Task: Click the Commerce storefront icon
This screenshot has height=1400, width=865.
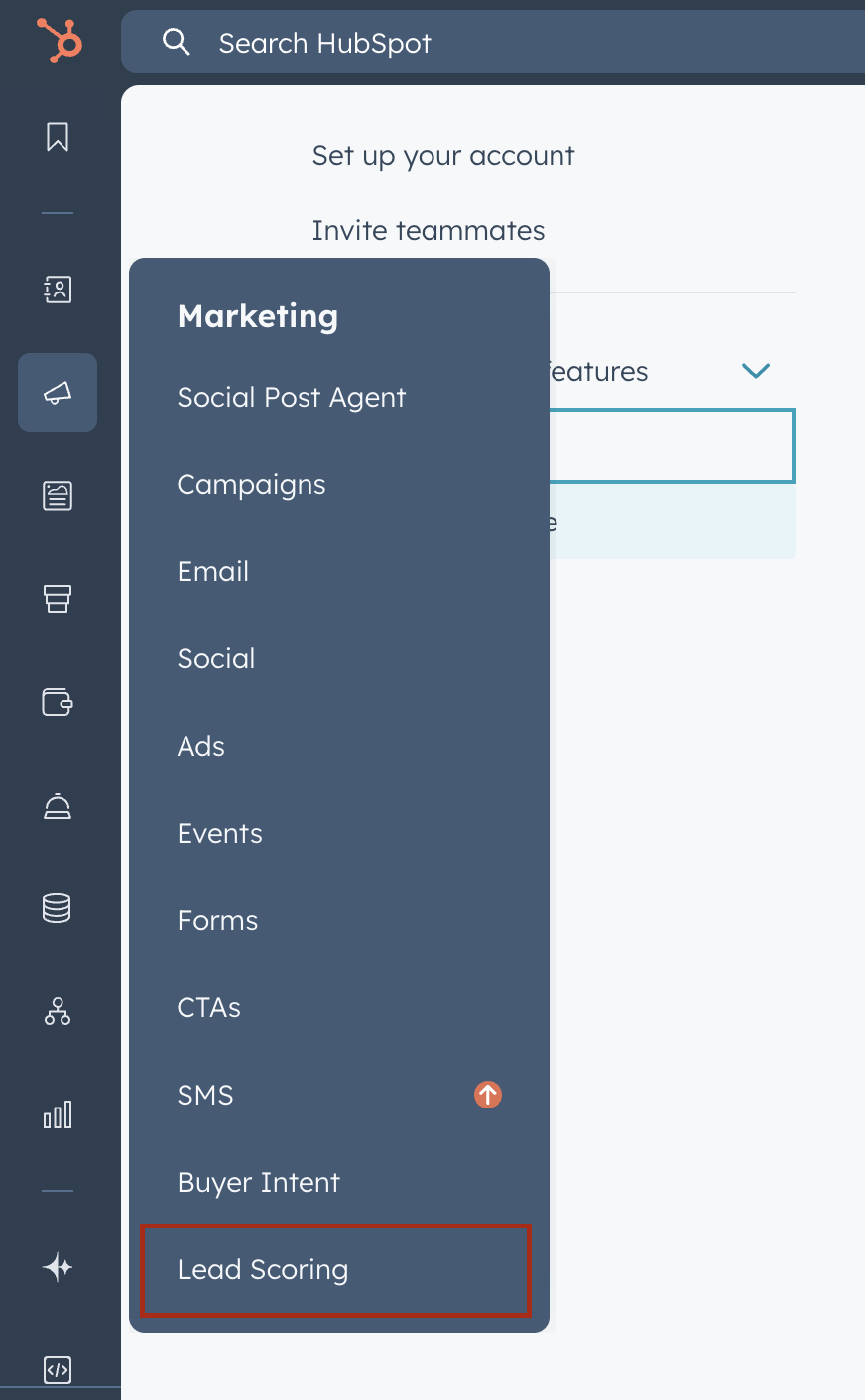Action: coord(57,599)
